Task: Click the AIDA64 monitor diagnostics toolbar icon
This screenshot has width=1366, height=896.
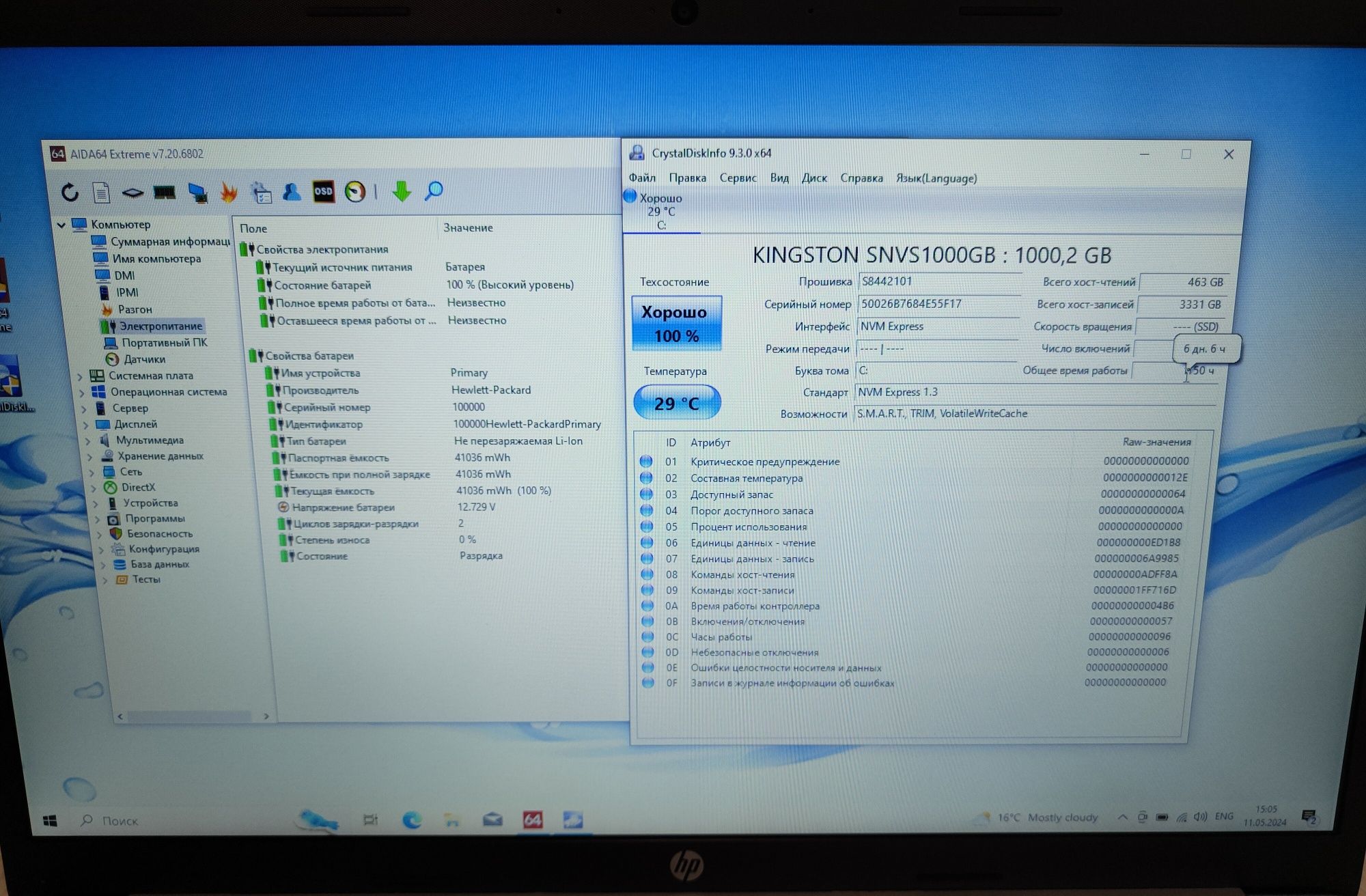Action: [x=198, y=193]
